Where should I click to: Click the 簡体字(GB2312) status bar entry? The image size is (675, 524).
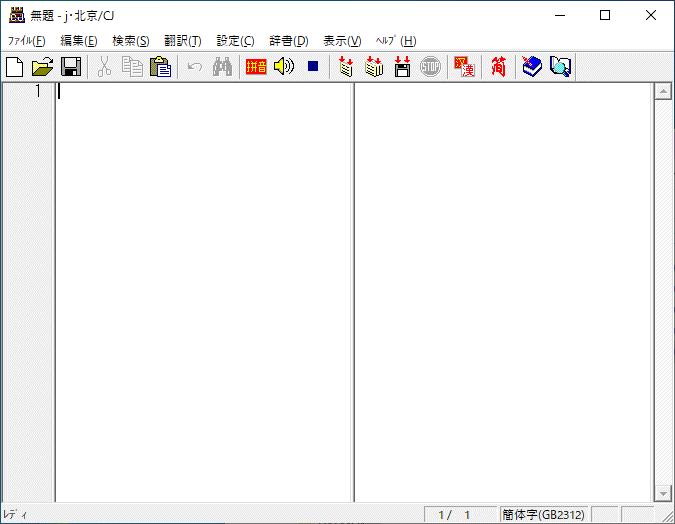coord(543,515)
